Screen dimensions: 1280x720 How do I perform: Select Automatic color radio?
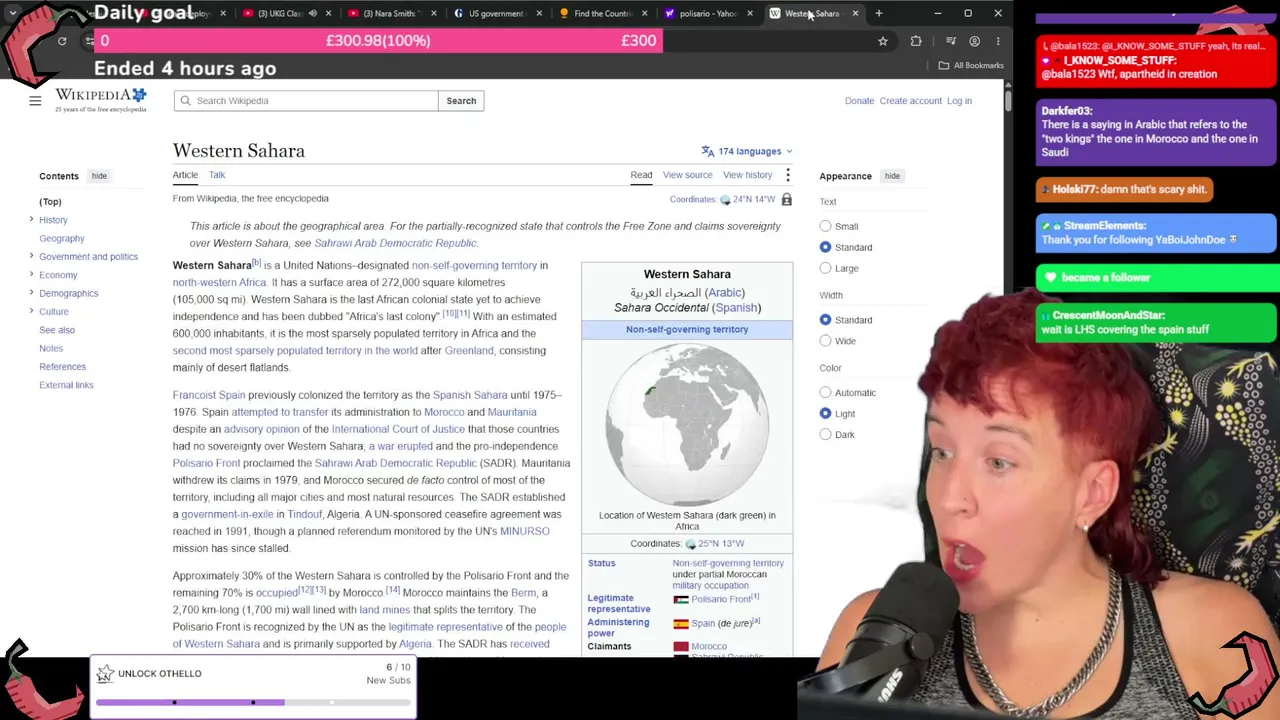click(826, 393)
